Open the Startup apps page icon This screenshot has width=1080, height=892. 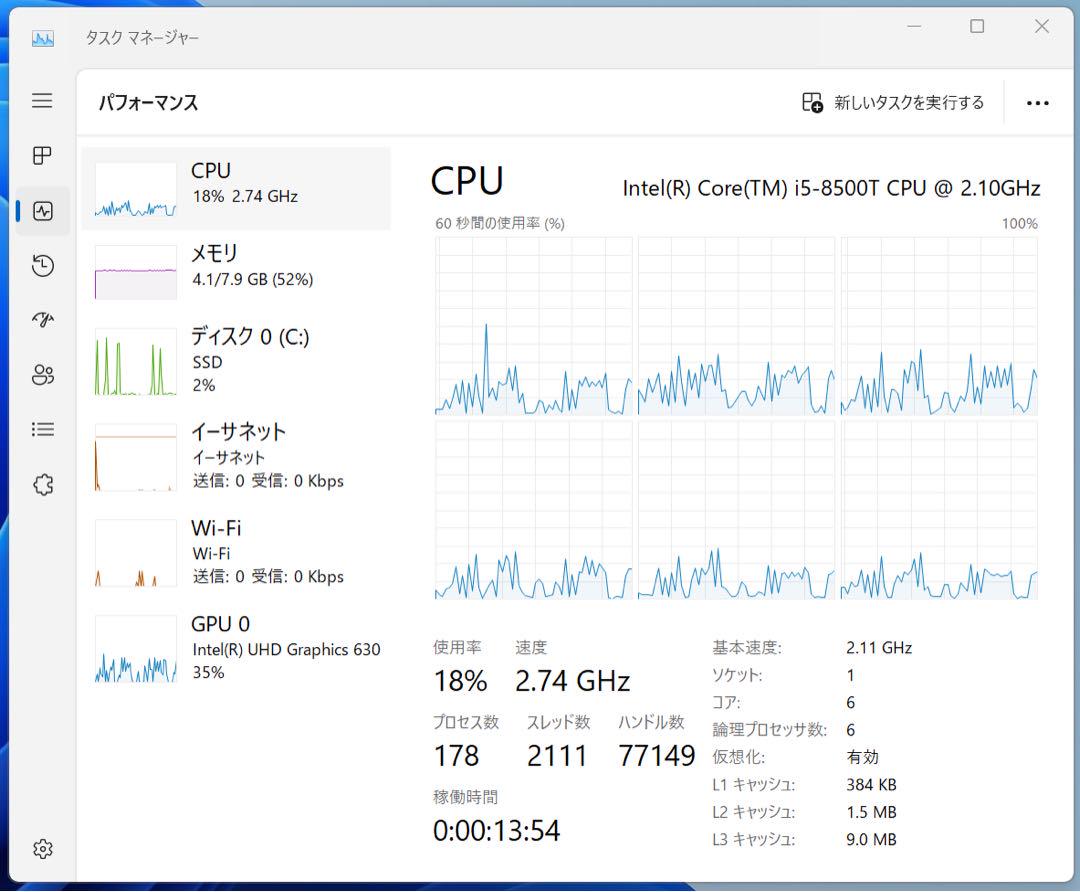point(43,320)
